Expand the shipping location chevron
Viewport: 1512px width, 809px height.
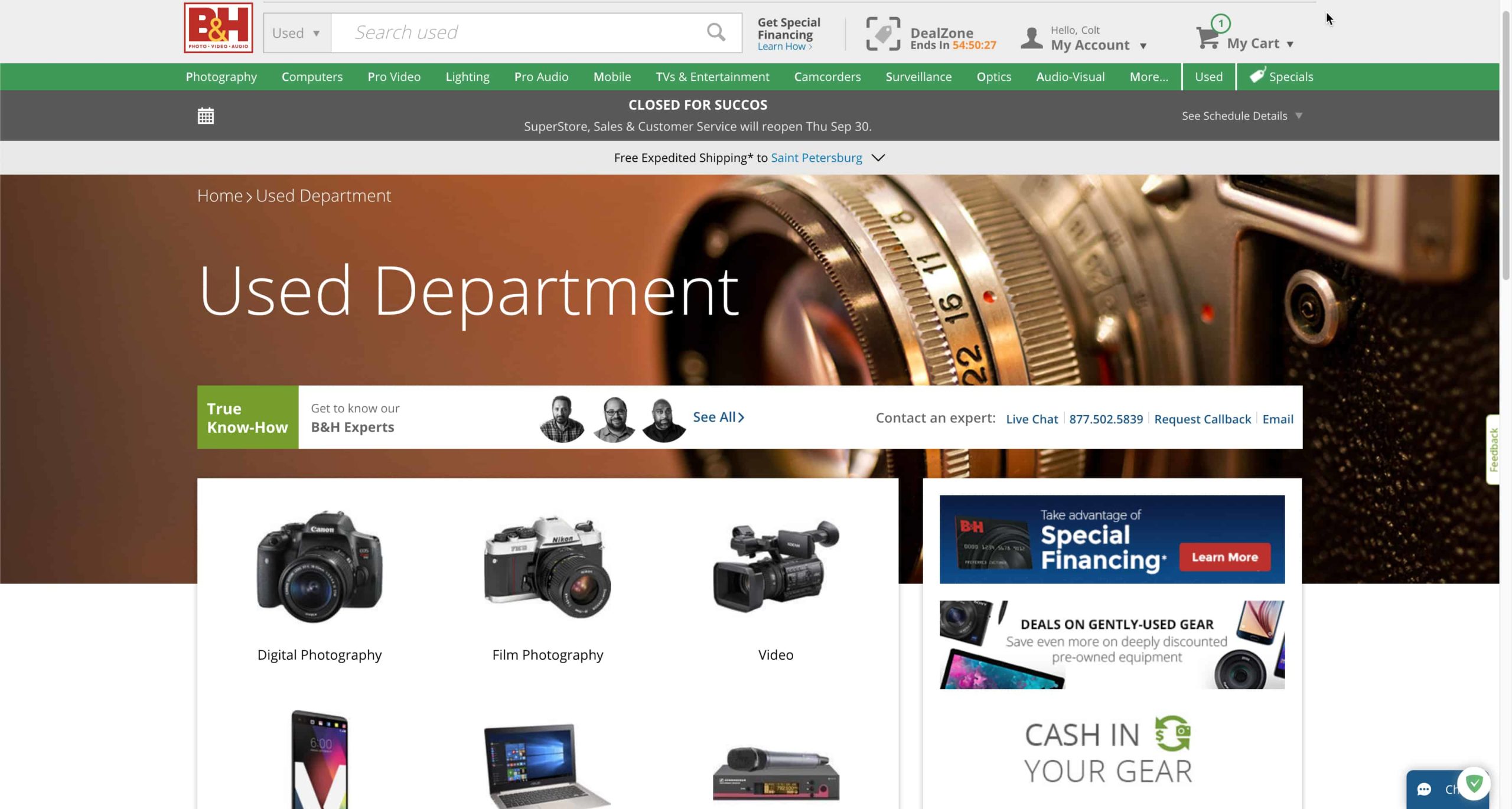click(x=878, y=158)
